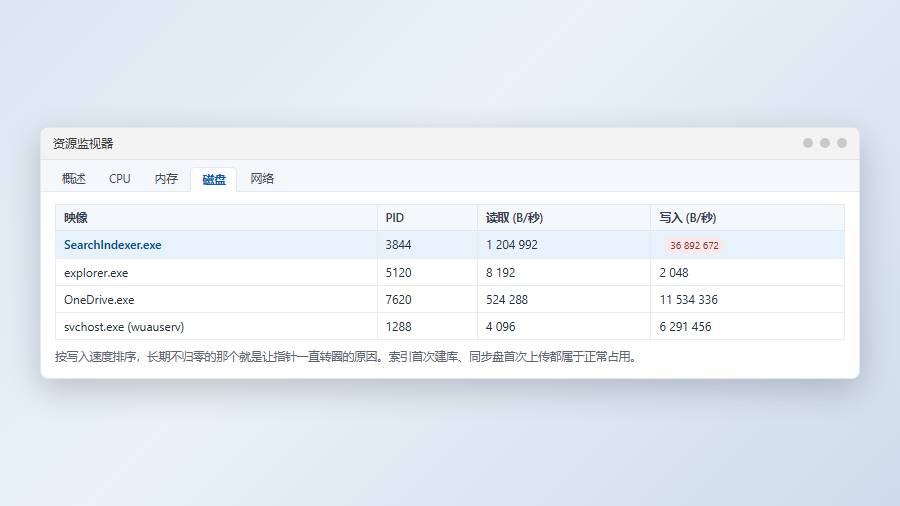
Task: Open the CPU tab
Action: pos(119,179)
